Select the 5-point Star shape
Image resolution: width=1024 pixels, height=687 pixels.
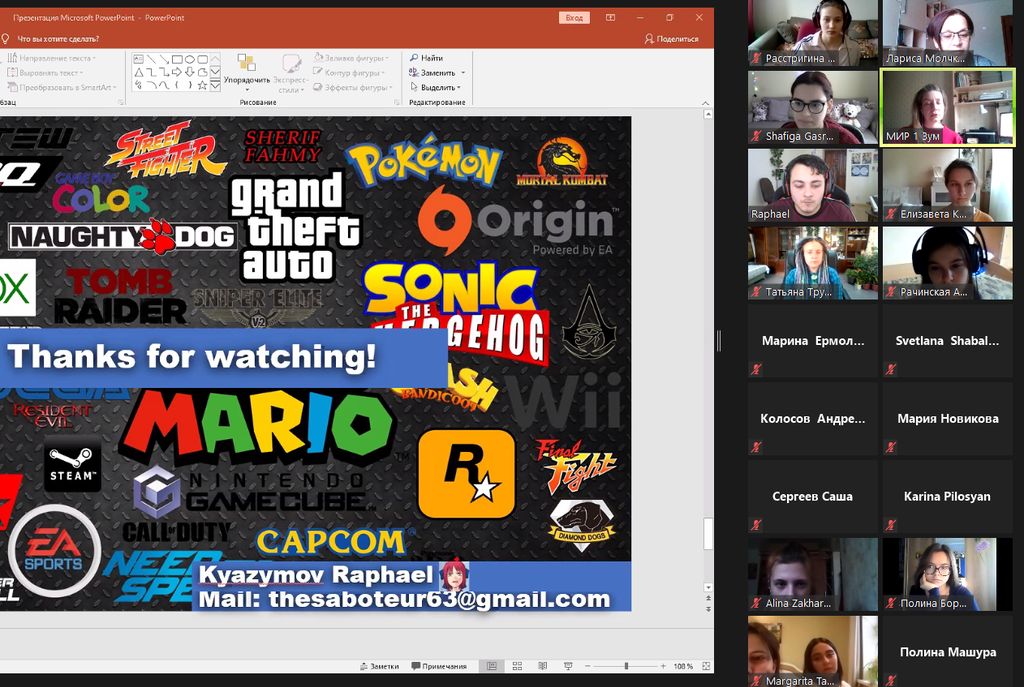pyautogui.click(x=202, y=85)
